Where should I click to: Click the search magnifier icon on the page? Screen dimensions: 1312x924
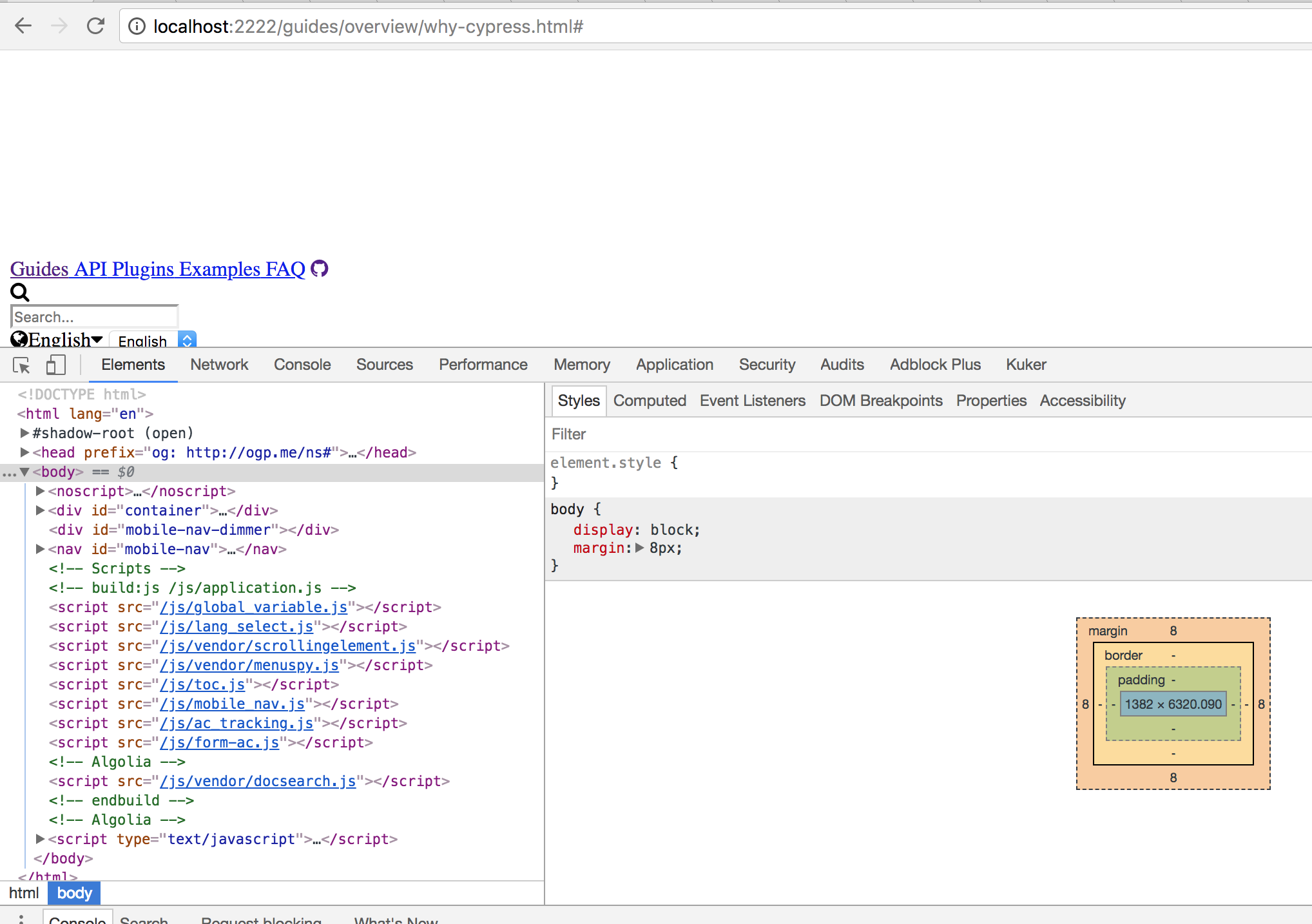(x=19, y=293)
